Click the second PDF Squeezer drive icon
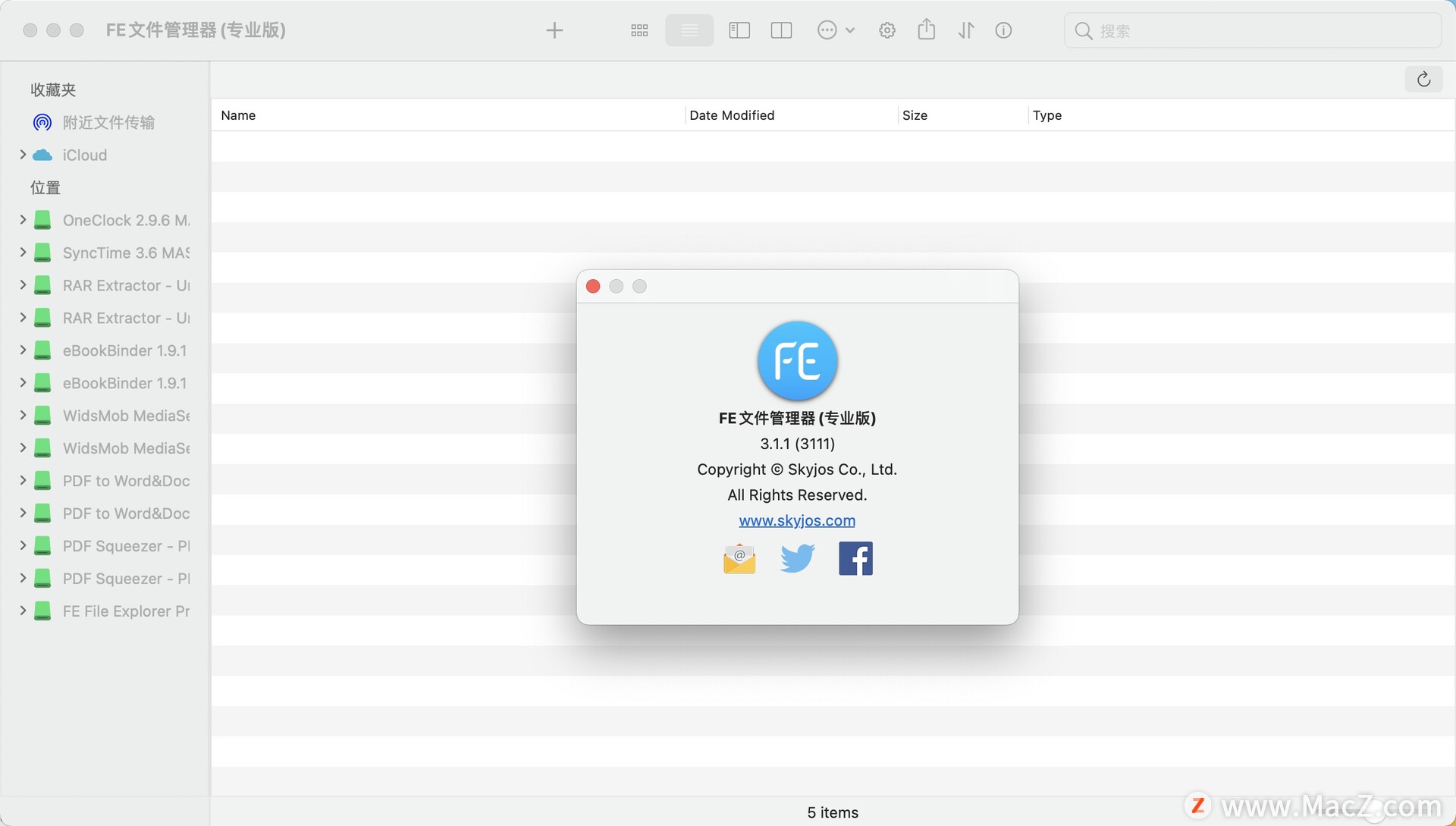This screenshot has width=1456, height=826. [42, 579]
